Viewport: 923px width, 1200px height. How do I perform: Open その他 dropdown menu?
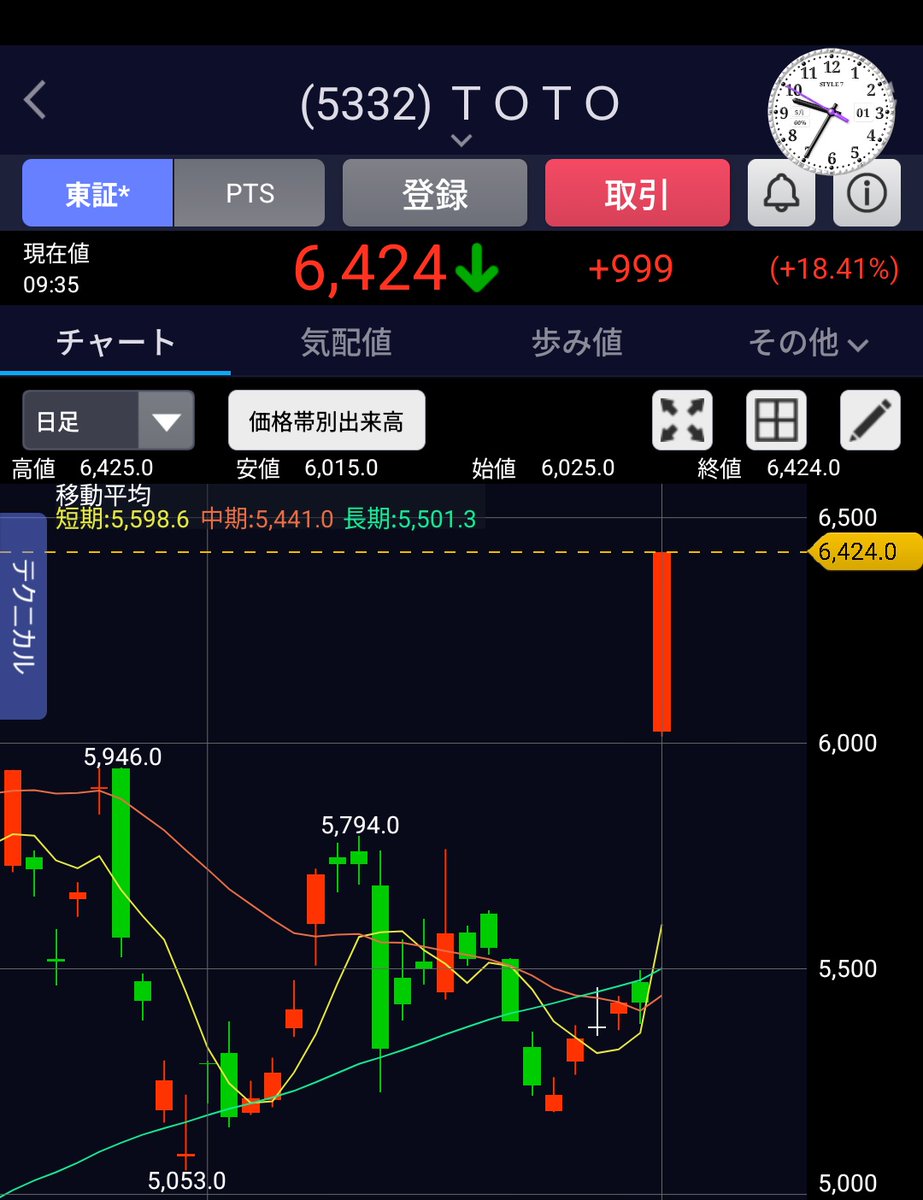pyautogui.click(x=808, y=343)
